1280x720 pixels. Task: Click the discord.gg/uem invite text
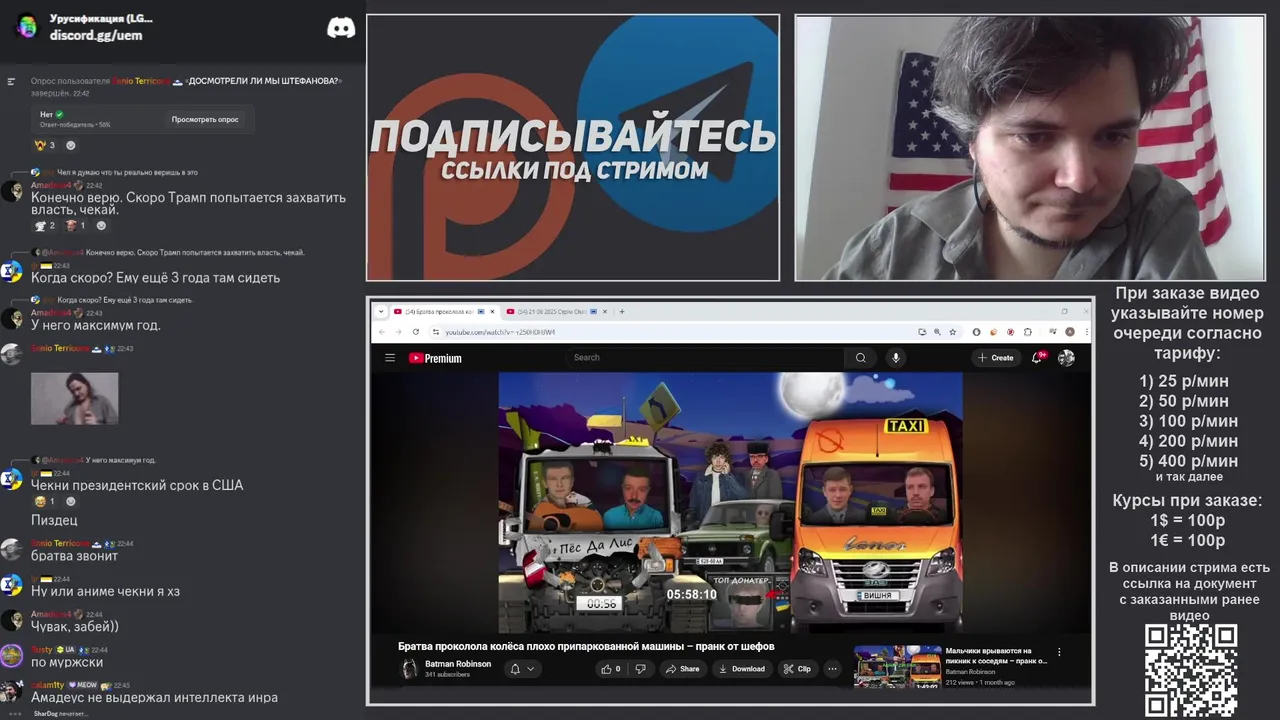[96, 35]
